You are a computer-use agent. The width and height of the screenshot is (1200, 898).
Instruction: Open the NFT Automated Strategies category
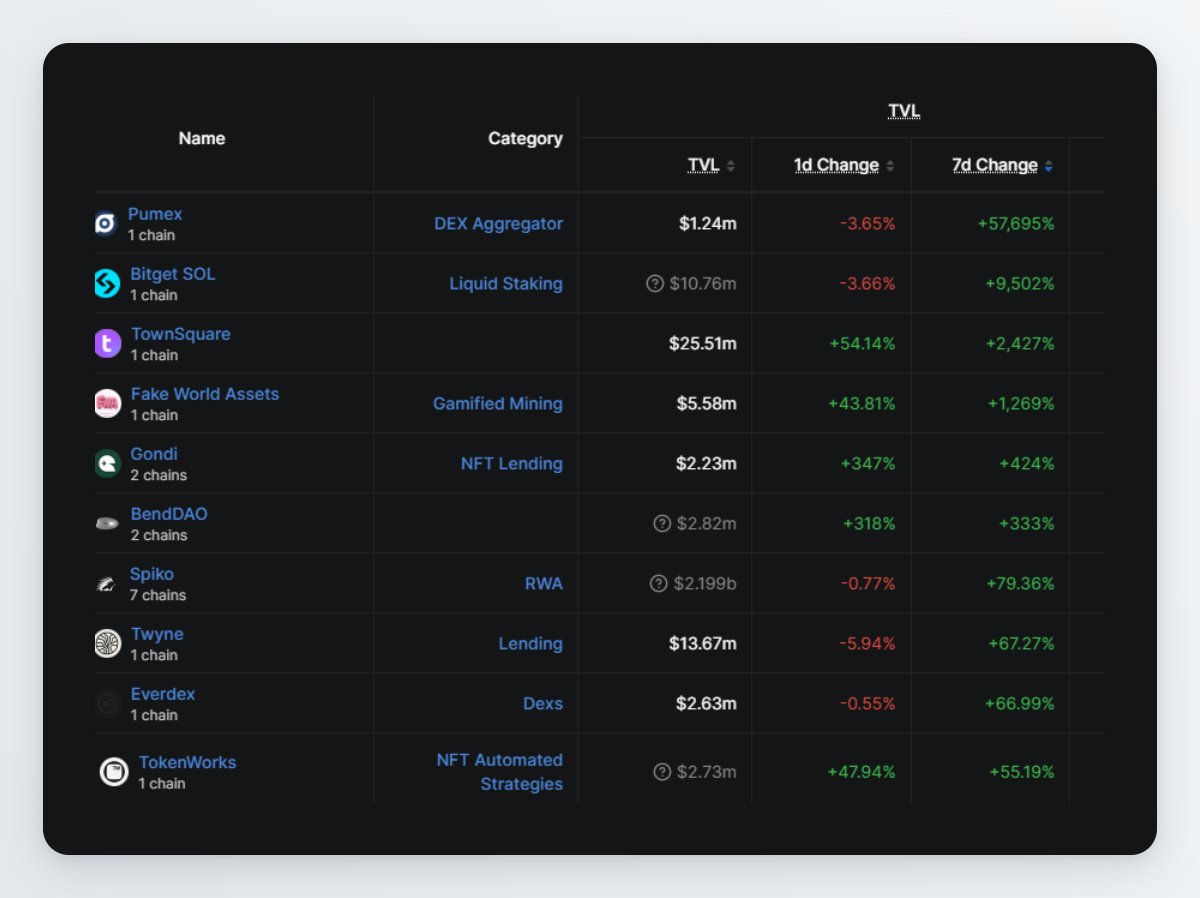tap(500, 772)
